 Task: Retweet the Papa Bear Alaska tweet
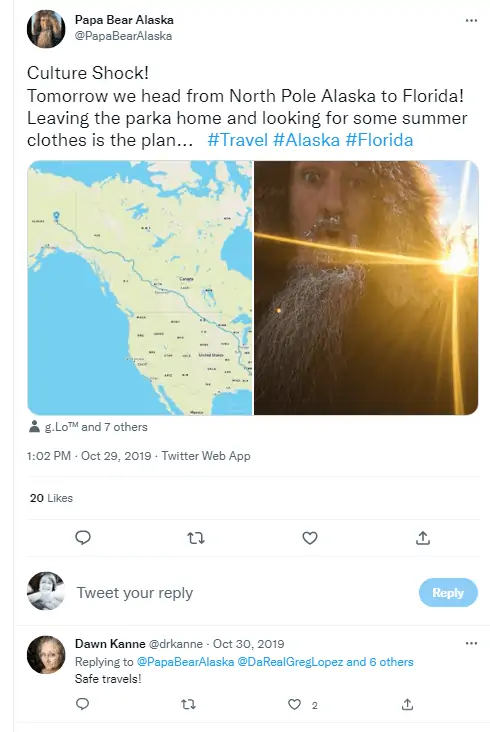point(196,538)
